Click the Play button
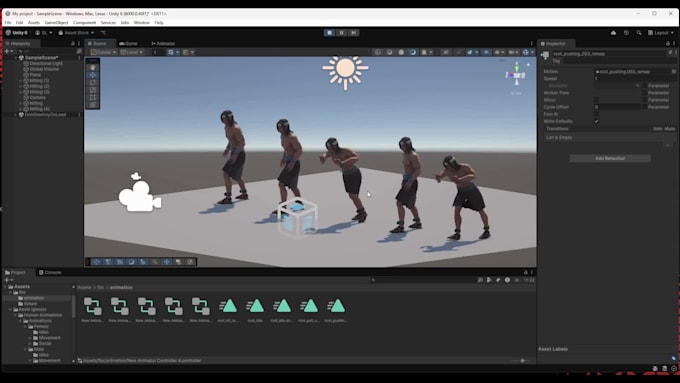The image size is (680, 383). (329, 33)
